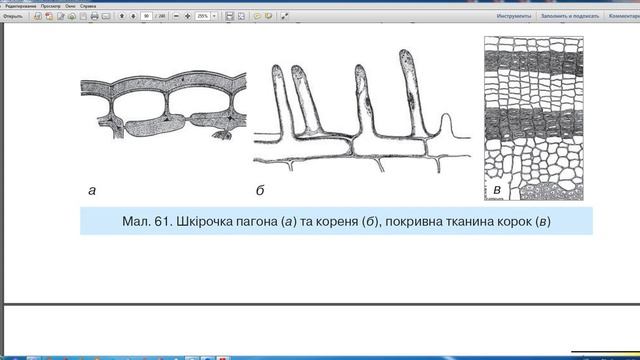This screenshot has width=640, height=360.
Task: Click the page number input field showing 90
Action: tap(146, 16)
